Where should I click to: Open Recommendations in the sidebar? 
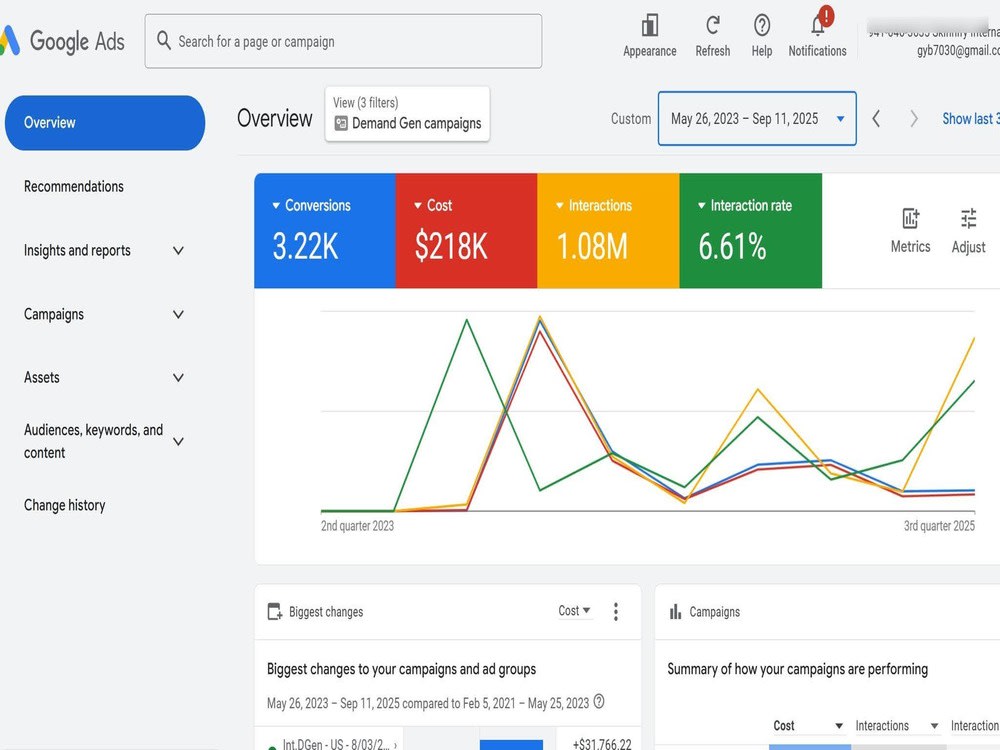(74, 187)
